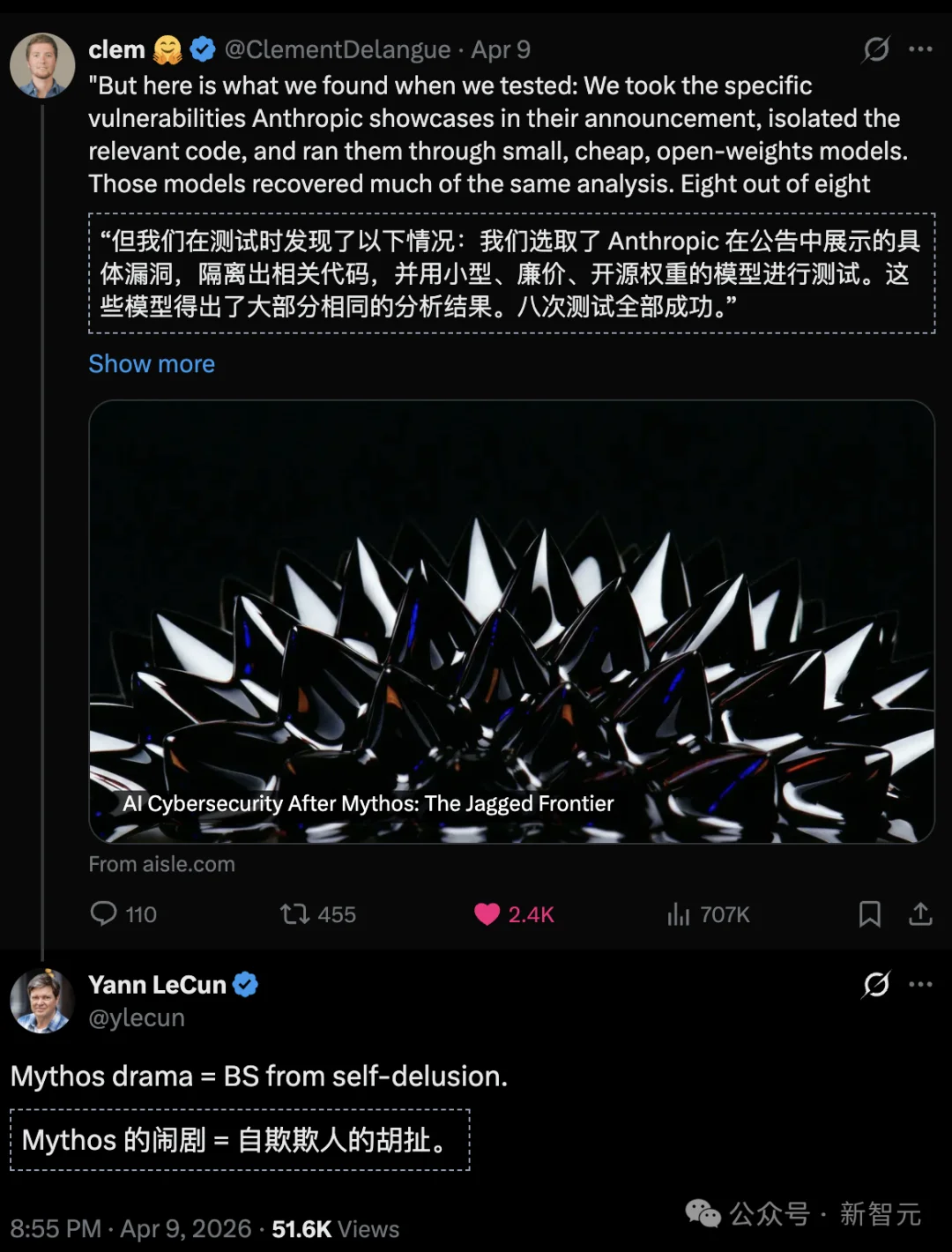Open more options menu on clem's post
Screen dimensions: 952x1252
[920, 49]
